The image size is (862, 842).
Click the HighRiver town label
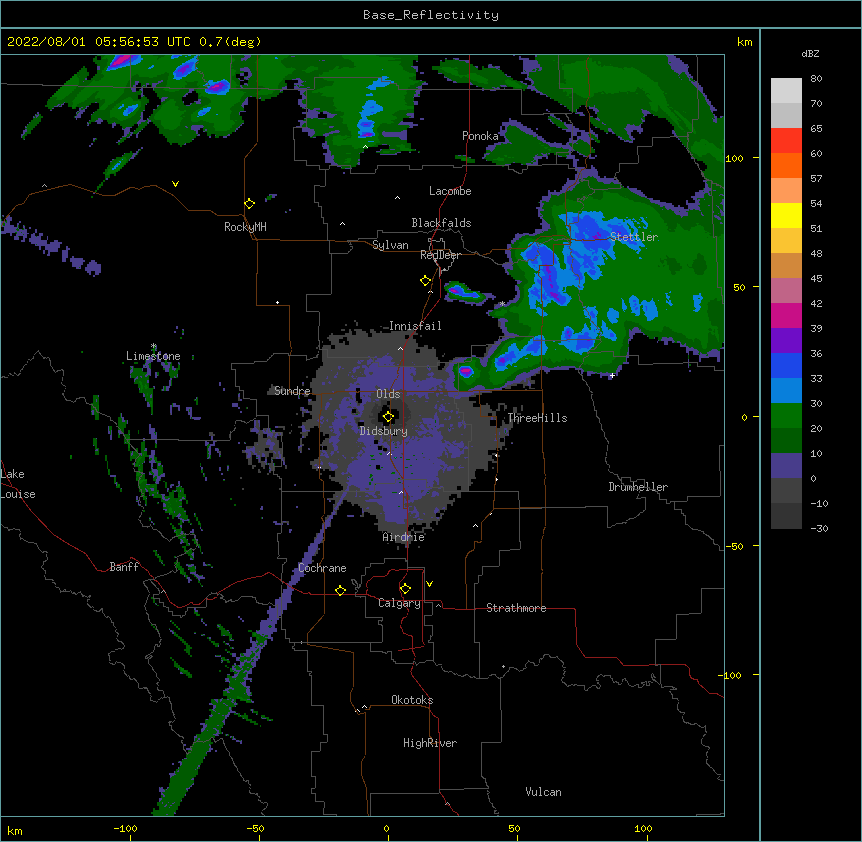pyautogui.click(x=430, y=743)
